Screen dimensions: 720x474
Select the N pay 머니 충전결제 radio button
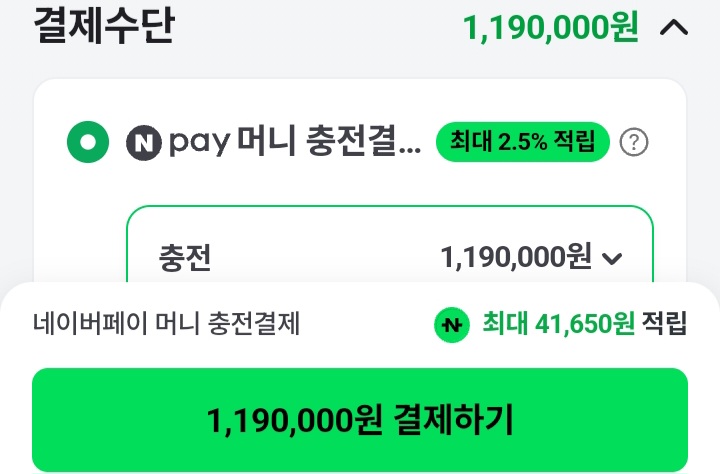click(88, 143)
